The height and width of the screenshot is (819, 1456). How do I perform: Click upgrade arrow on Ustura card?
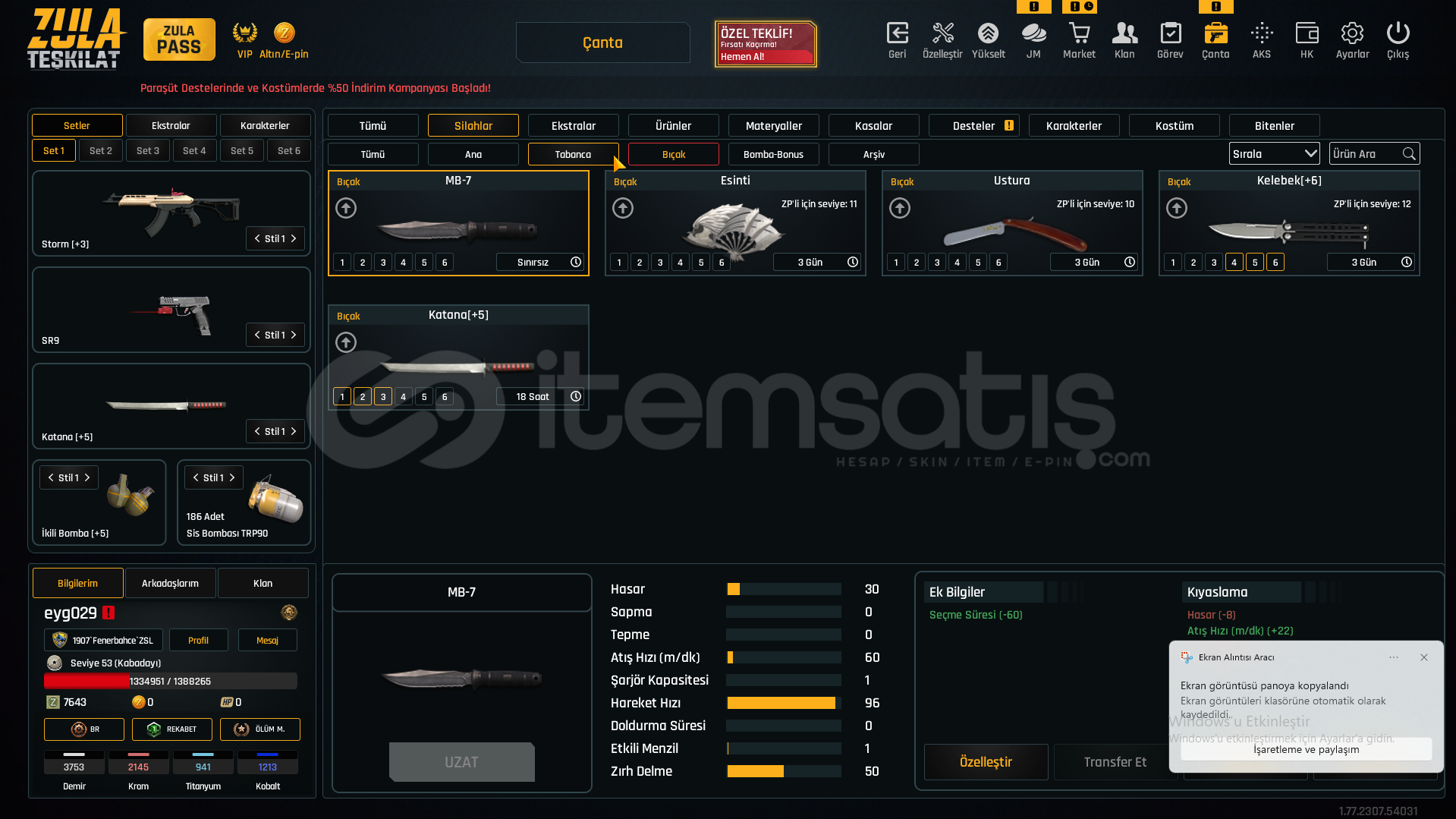[900, 208]
